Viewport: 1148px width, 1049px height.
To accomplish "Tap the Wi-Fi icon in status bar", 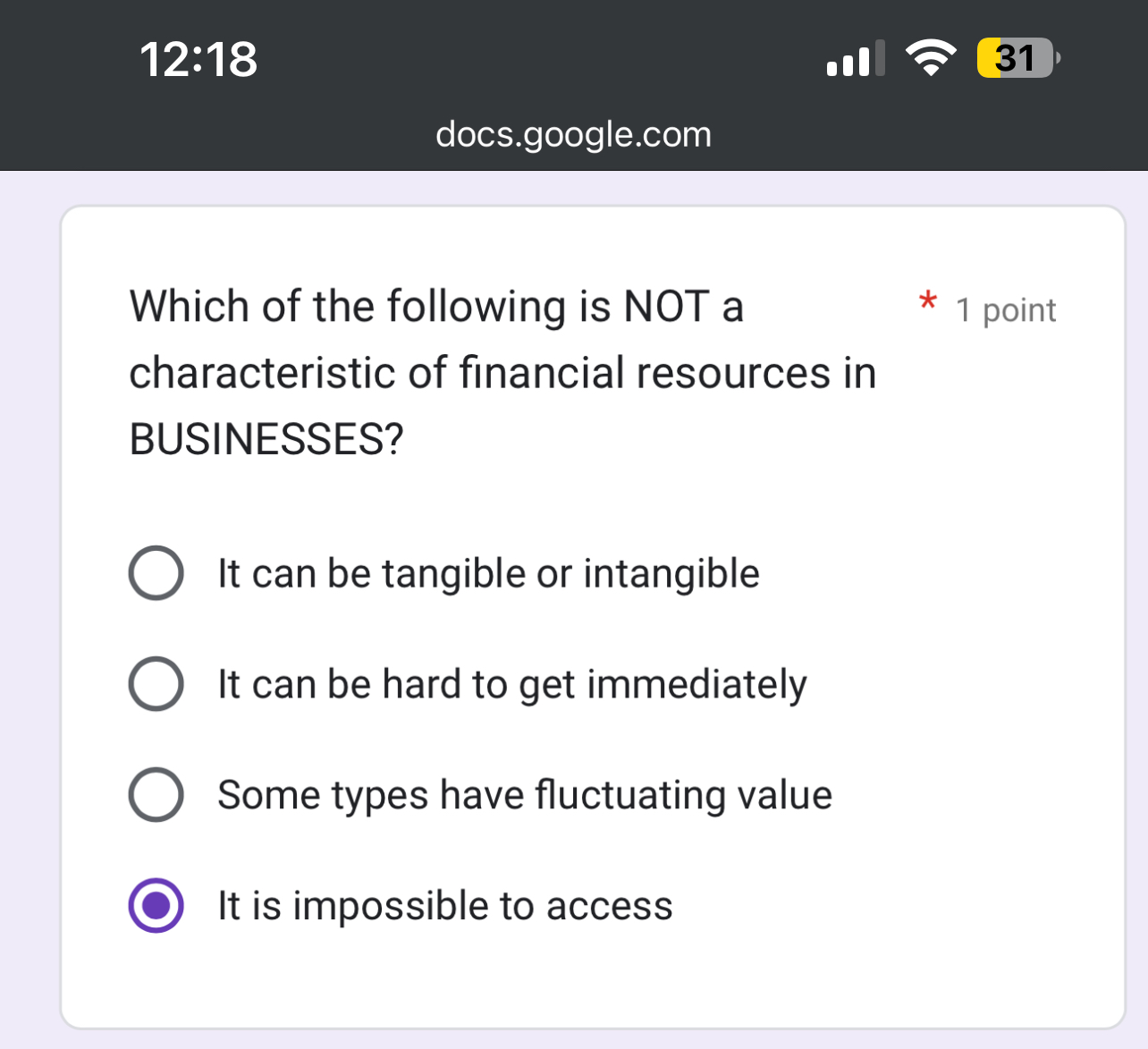I will tap(931, 56).
